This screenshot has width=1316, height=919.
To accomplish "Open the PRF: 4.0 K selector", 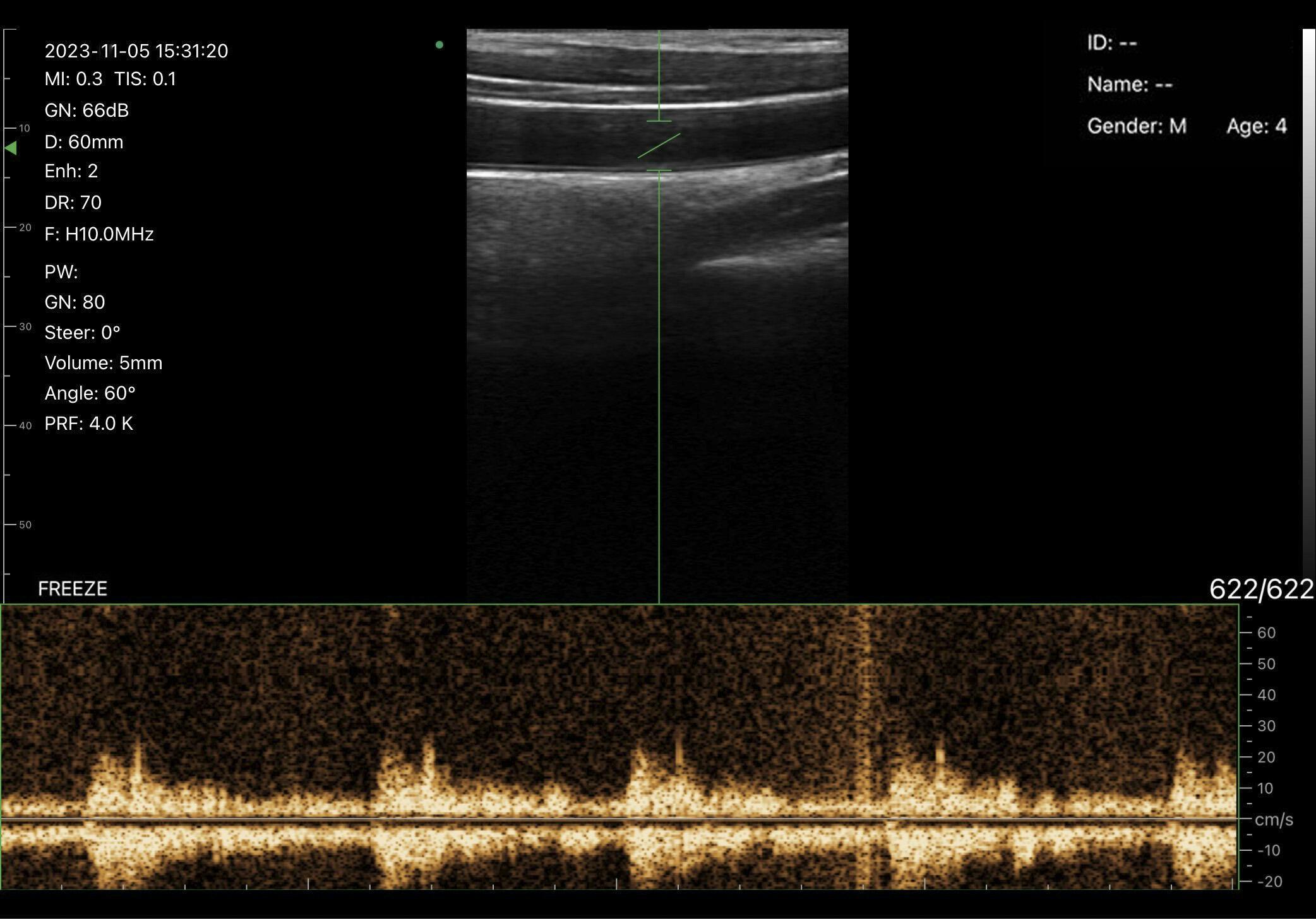I will 88,424.
